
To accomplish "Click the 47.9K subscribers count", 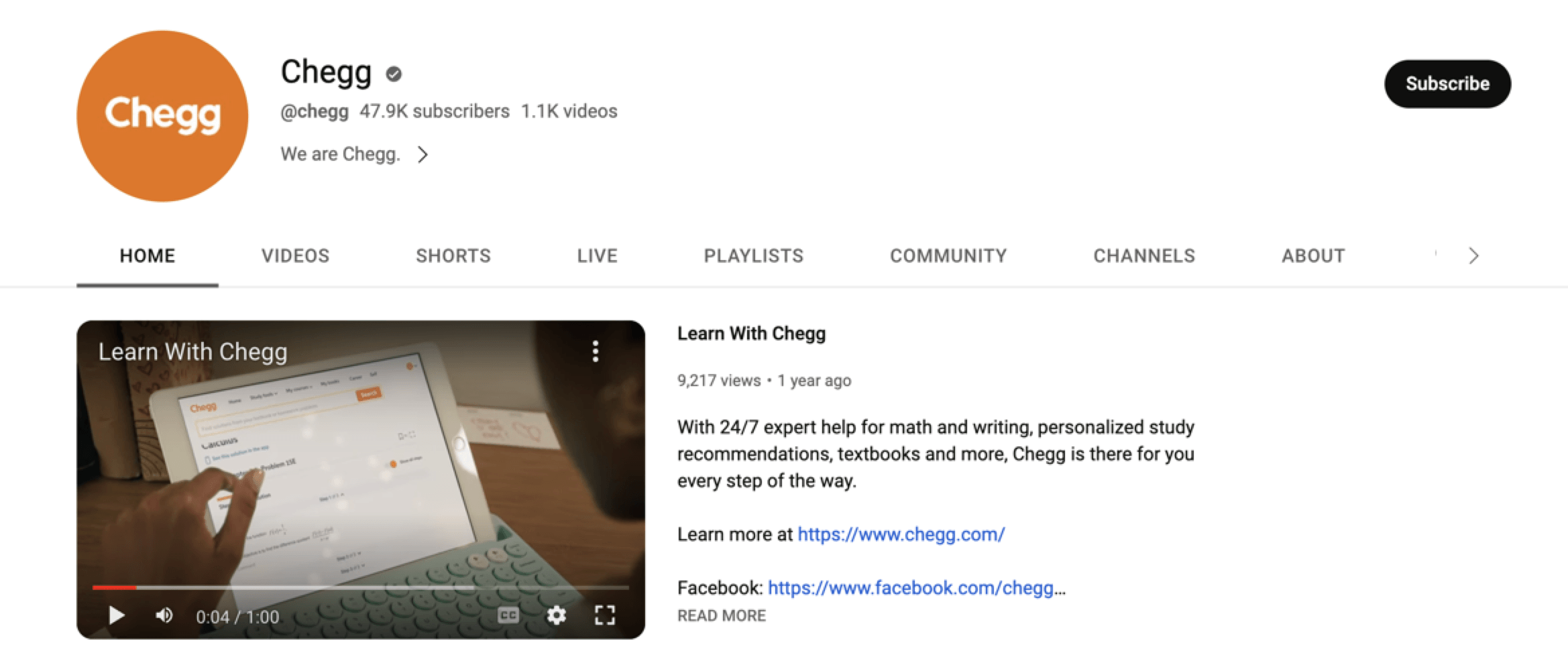I will (435, 111).
